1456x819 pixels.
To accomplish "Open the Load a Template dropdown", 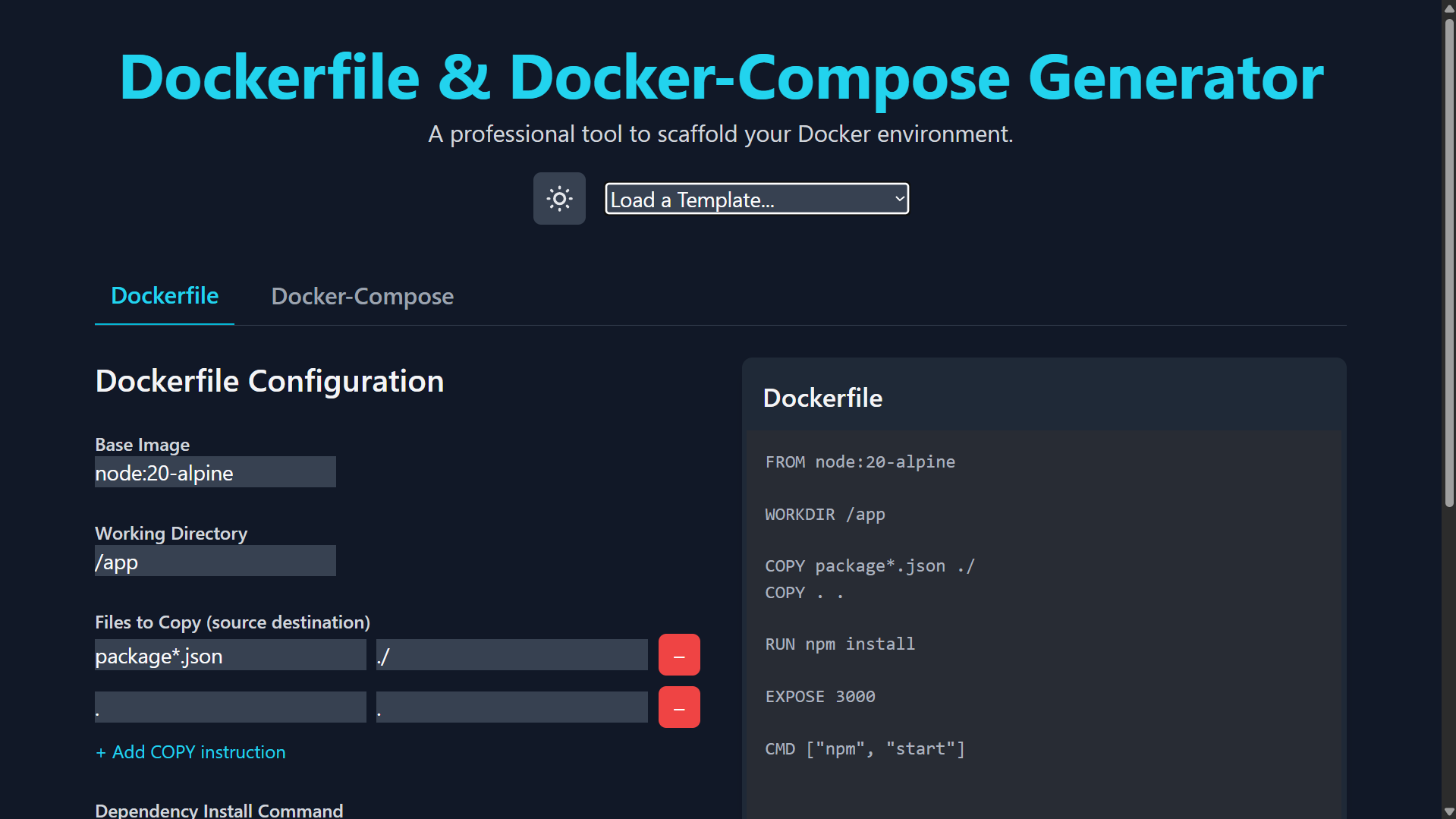I will coord(756,199).
